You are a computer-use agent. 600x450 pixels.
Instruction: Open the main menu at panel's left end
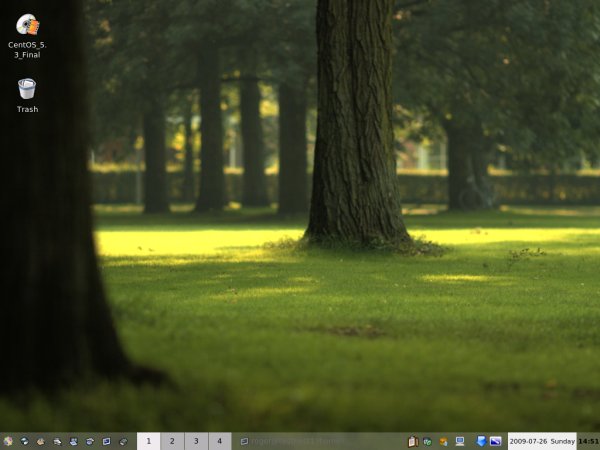(8, 441)
